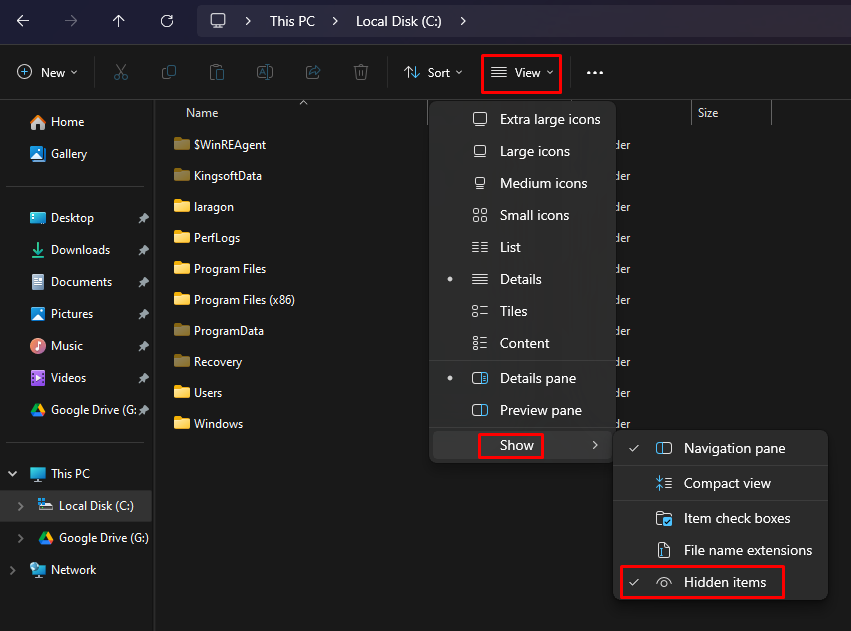Screen dimensions: 851x631
Task: Click the Cut scissors icon
Action: (121, 72)
